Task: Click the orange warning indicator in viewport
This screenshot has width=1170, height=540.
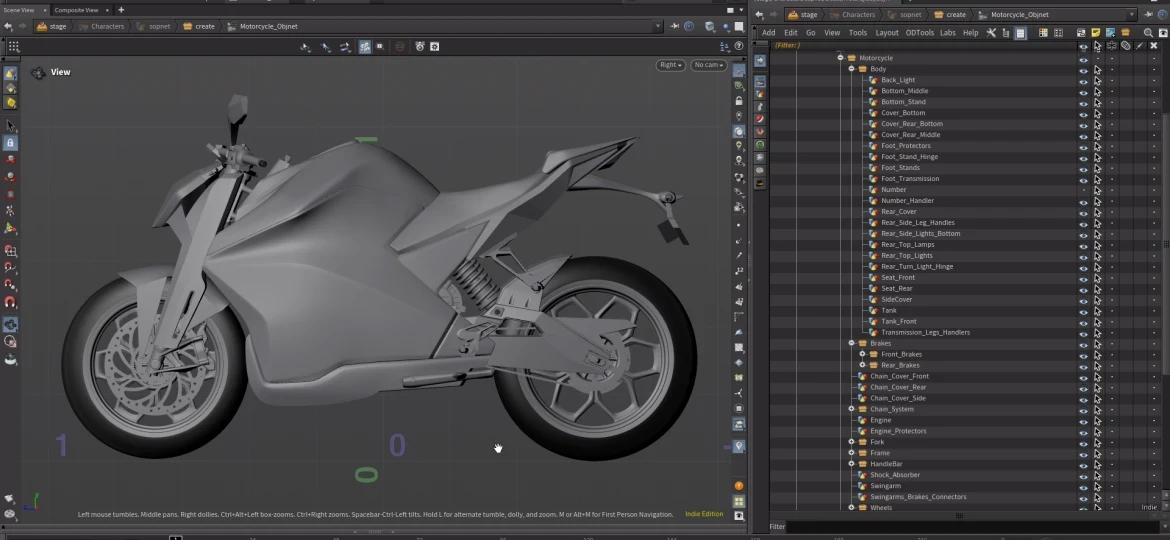Action: pos(739,486)
